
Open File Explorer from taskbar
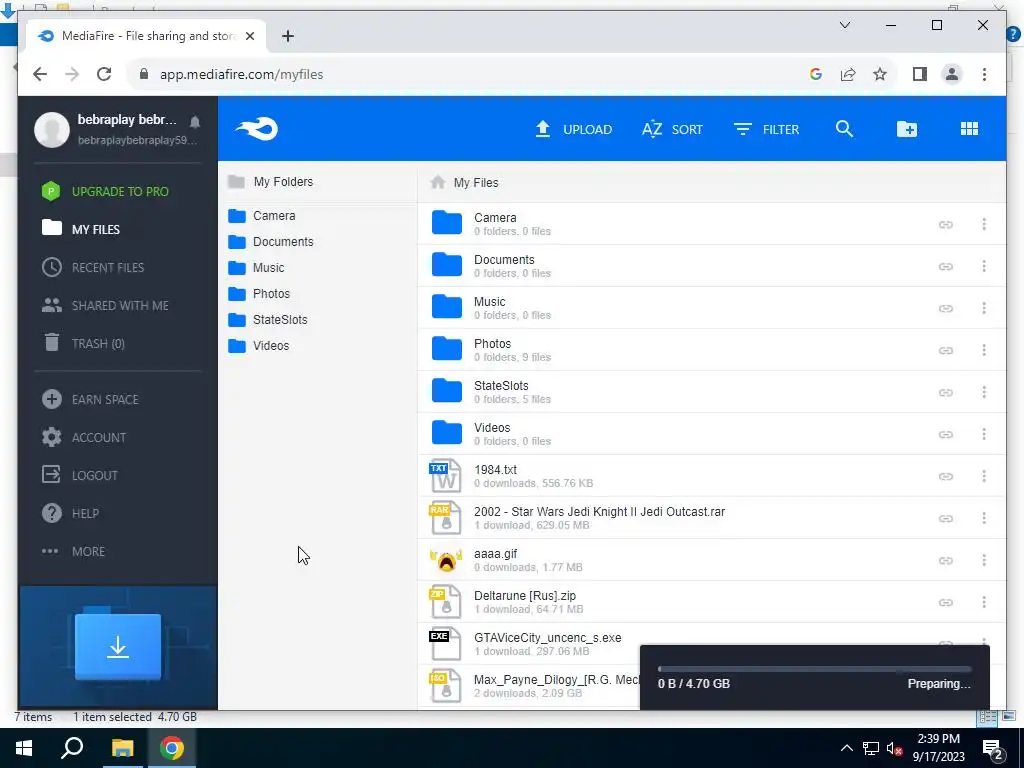(x=122, y=748)
